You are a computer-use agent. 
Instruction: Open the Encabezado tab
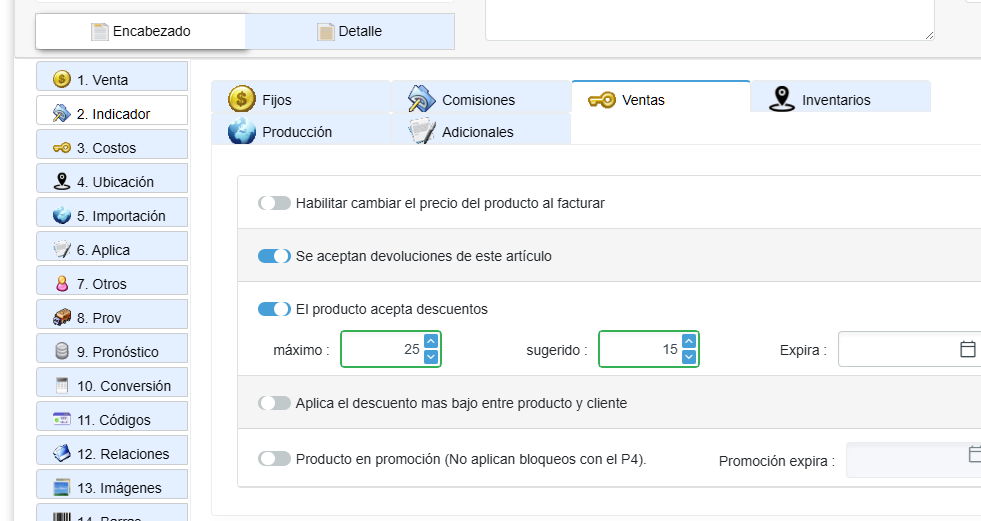pos(140,31)
